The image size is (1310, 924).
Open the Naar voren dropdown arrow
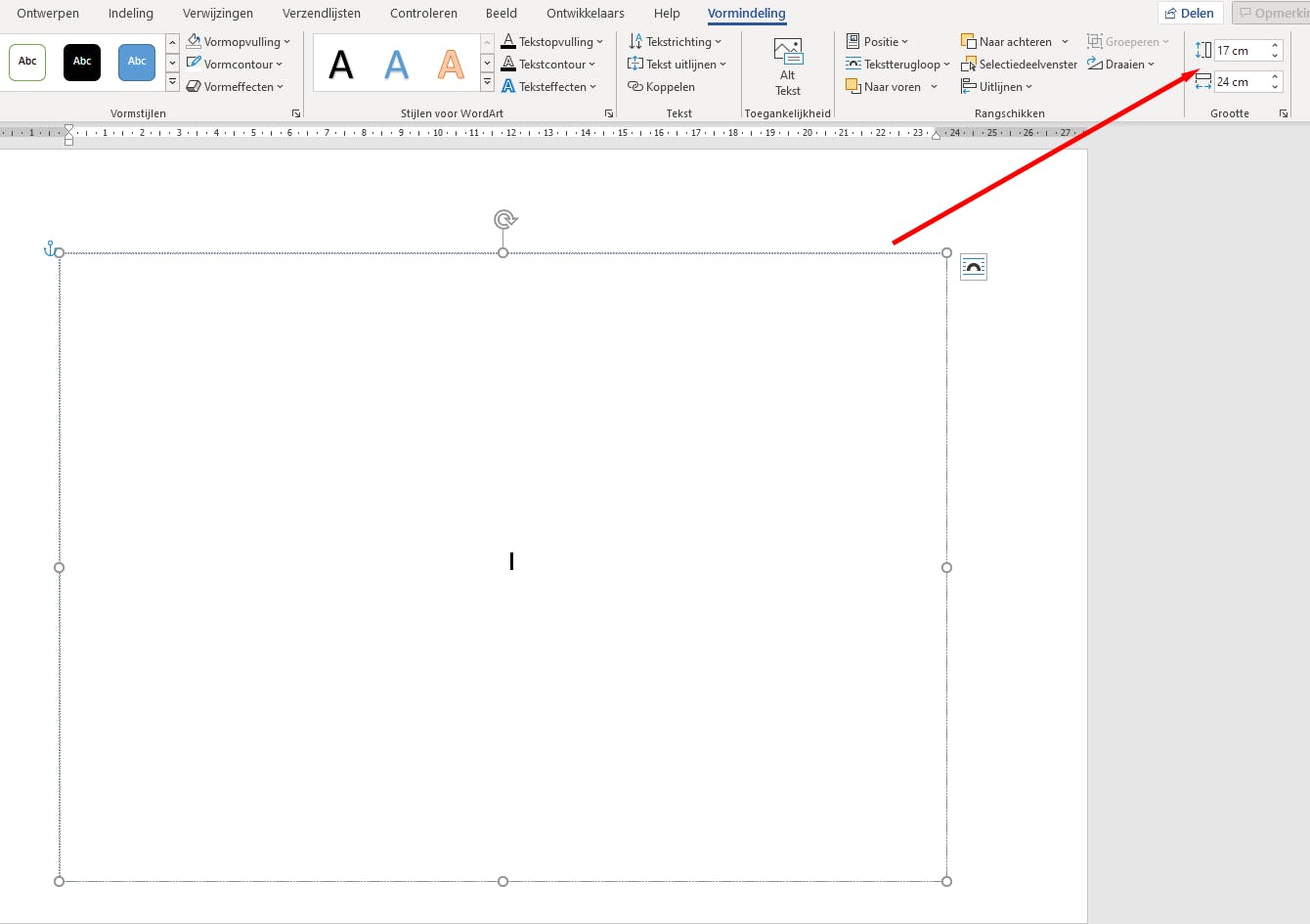(935, 87)
